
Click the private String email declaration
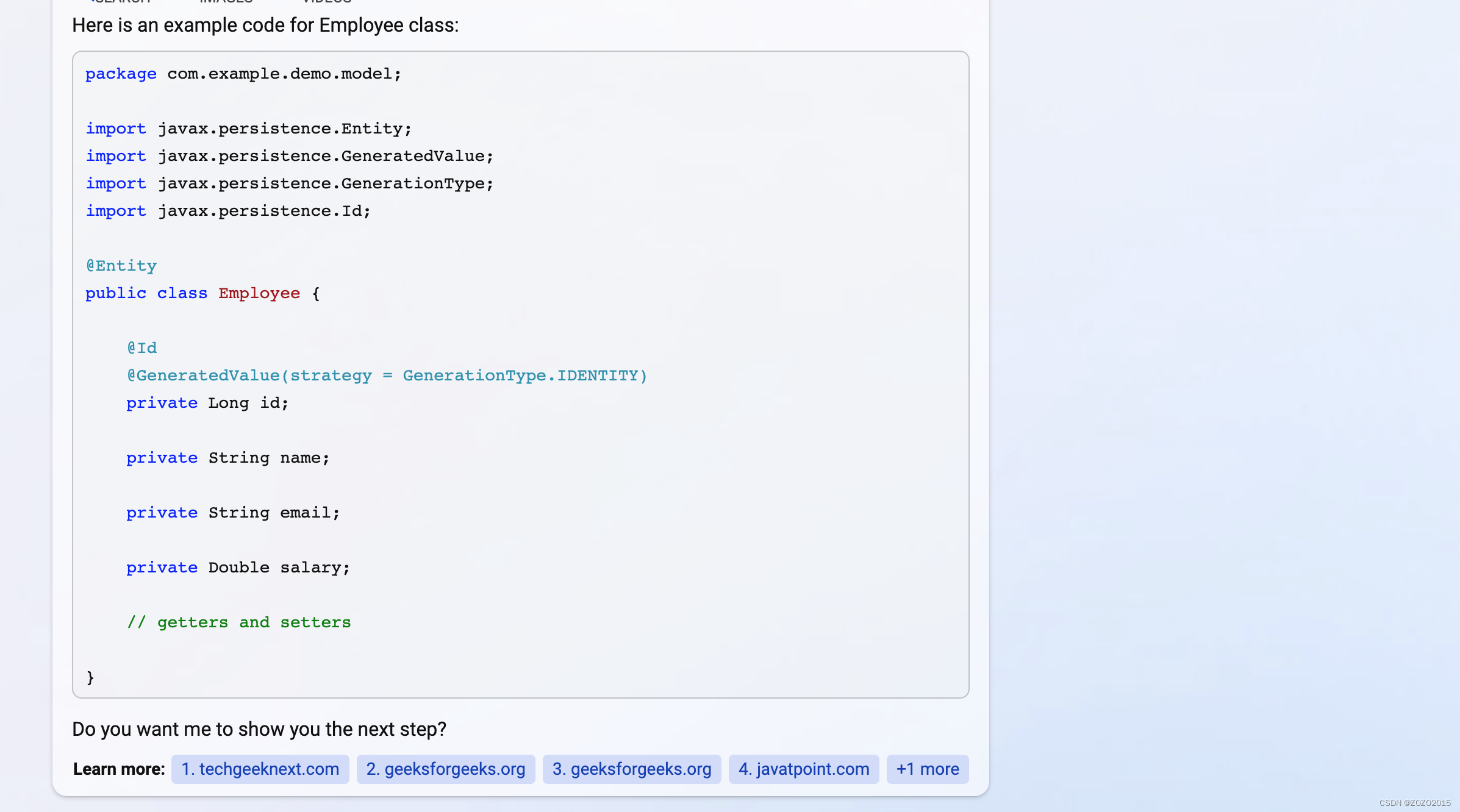click(x=233, y=512)
